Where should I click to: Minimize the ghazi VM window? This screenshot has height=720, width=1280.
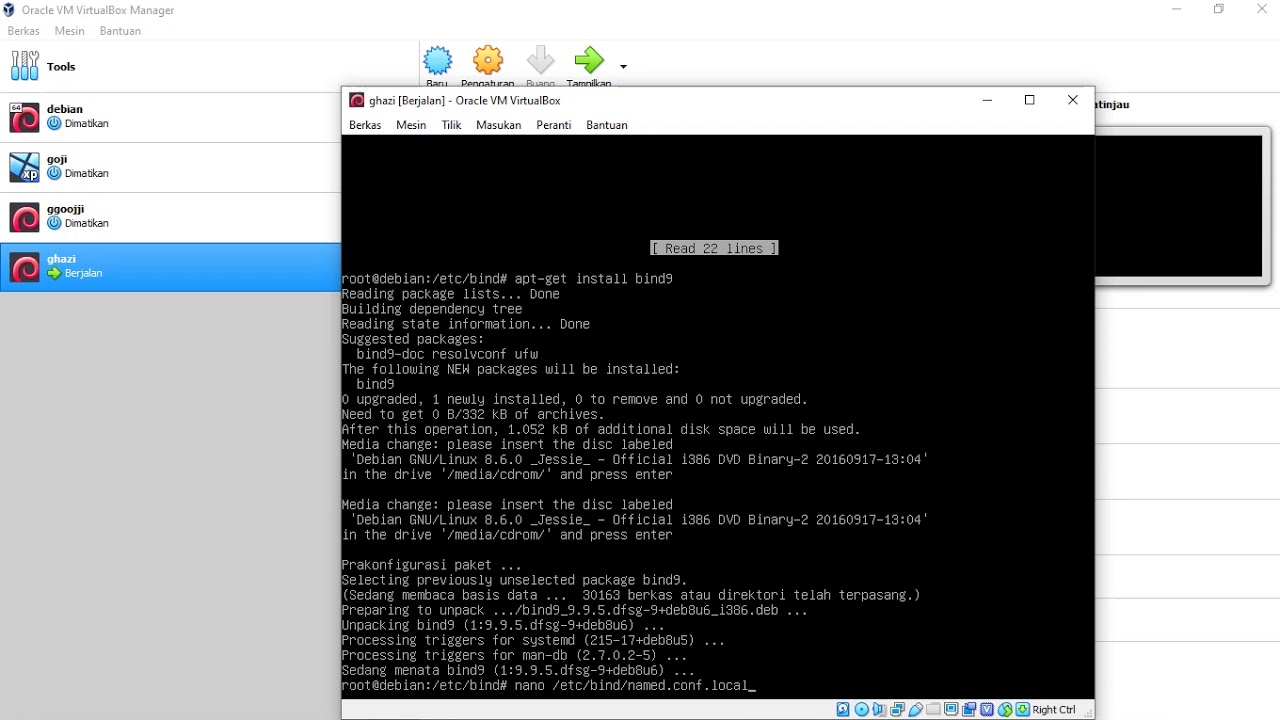987,100
